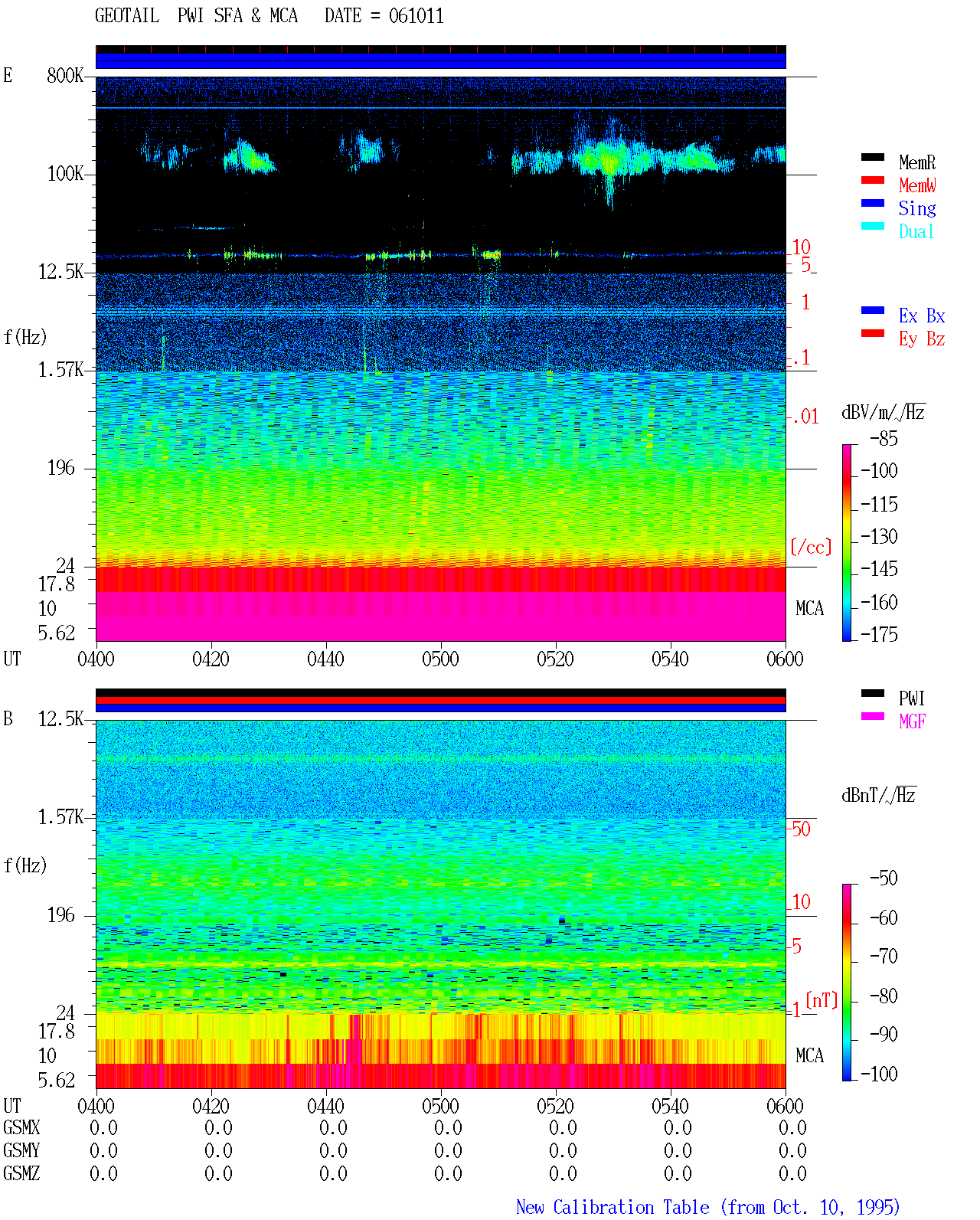
Task: Click the blue mode status bar above the E spectrogram
Action: (x=441, y=61)
